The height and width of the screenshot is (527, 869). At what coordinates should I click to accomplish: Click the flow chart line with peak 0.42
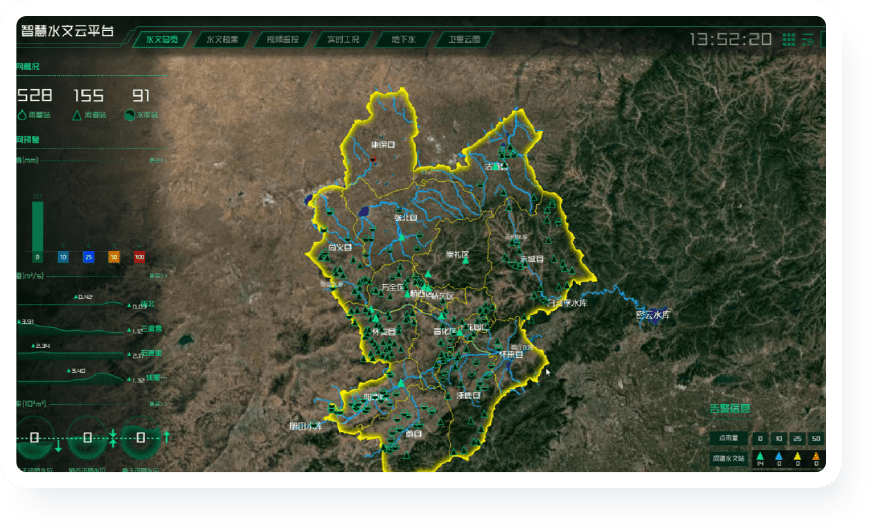(72, 303)
